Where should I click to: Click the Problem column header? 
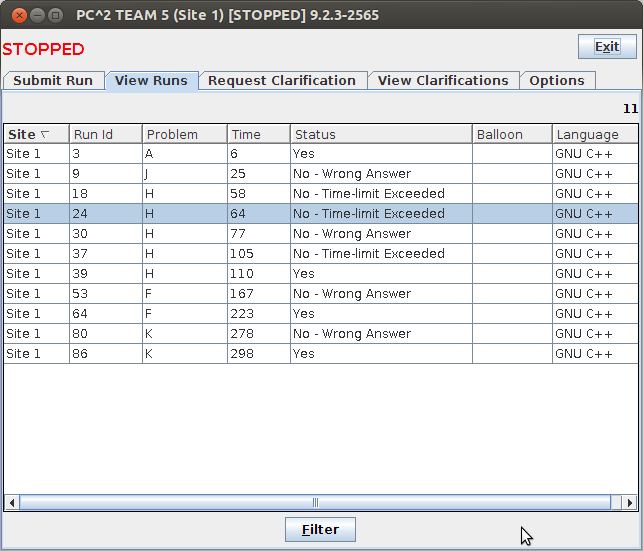point(184,134)
